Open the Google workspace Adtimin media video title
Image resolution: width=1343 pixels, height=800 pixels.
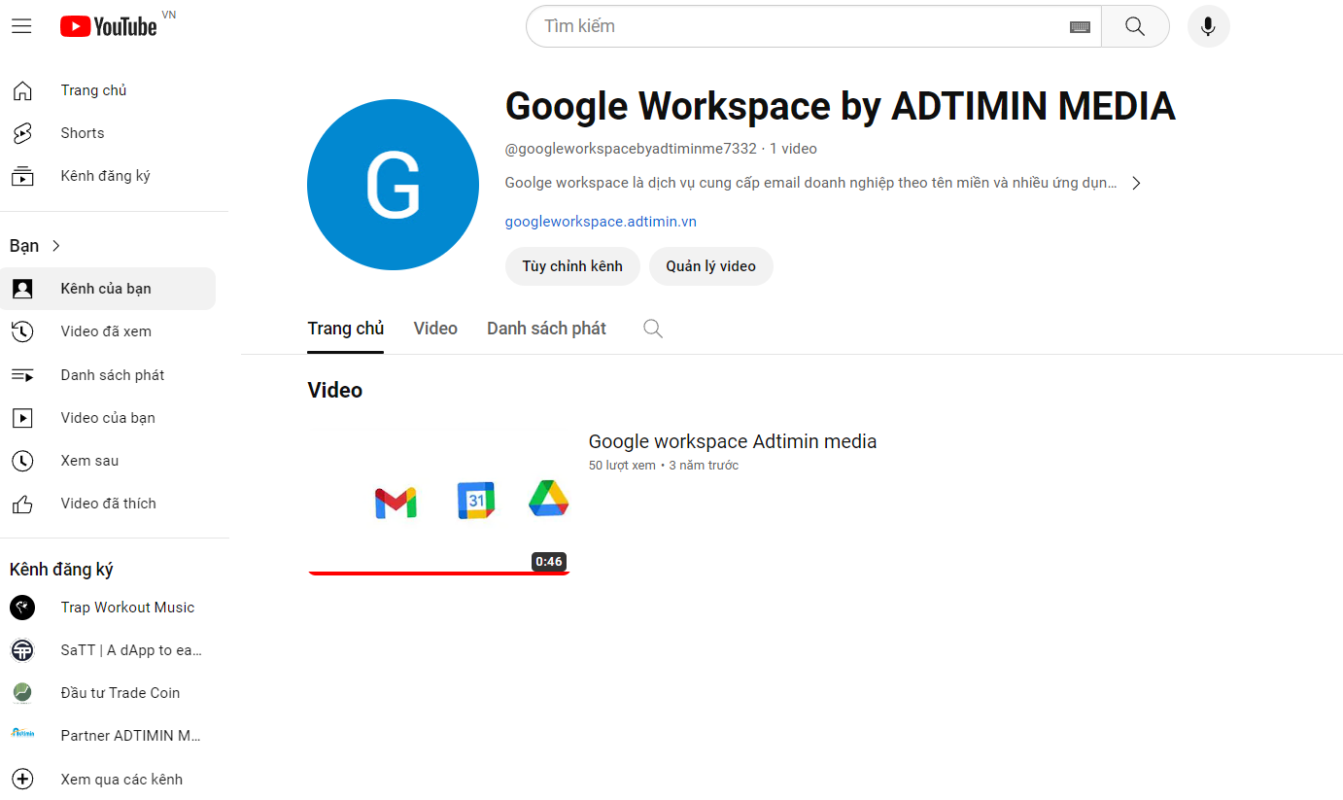[x=732, y=442]
